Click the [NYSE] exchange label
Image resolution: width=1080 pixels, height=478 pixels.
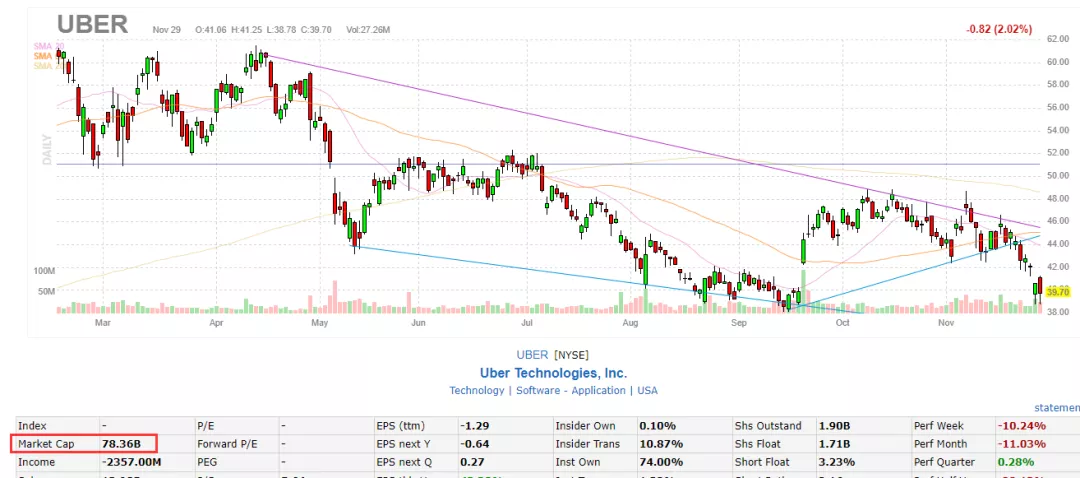coord(571,355)
